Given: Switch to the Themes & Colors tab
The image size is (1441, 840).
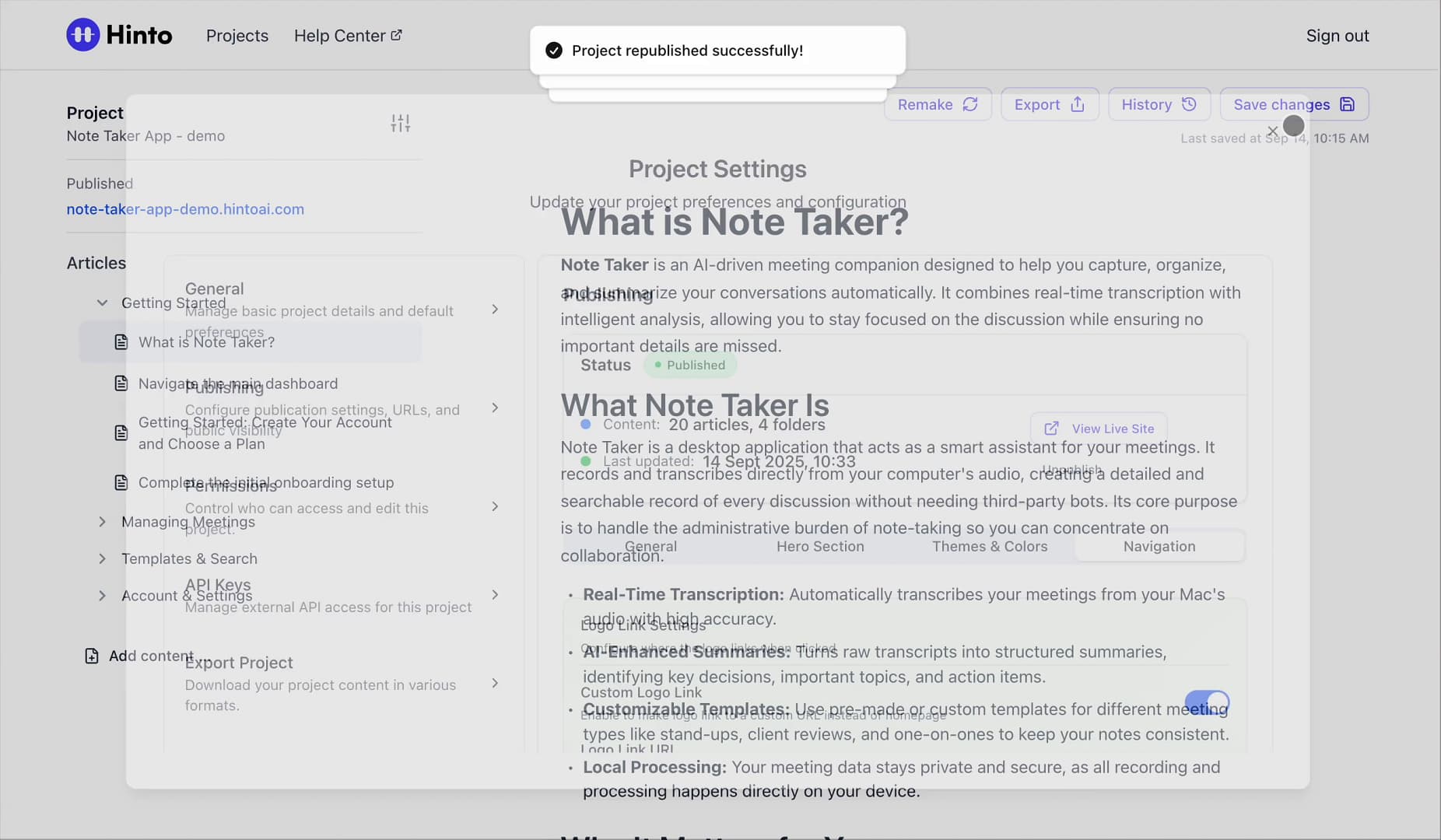Looking at the screenshot, I should point(990,546).
